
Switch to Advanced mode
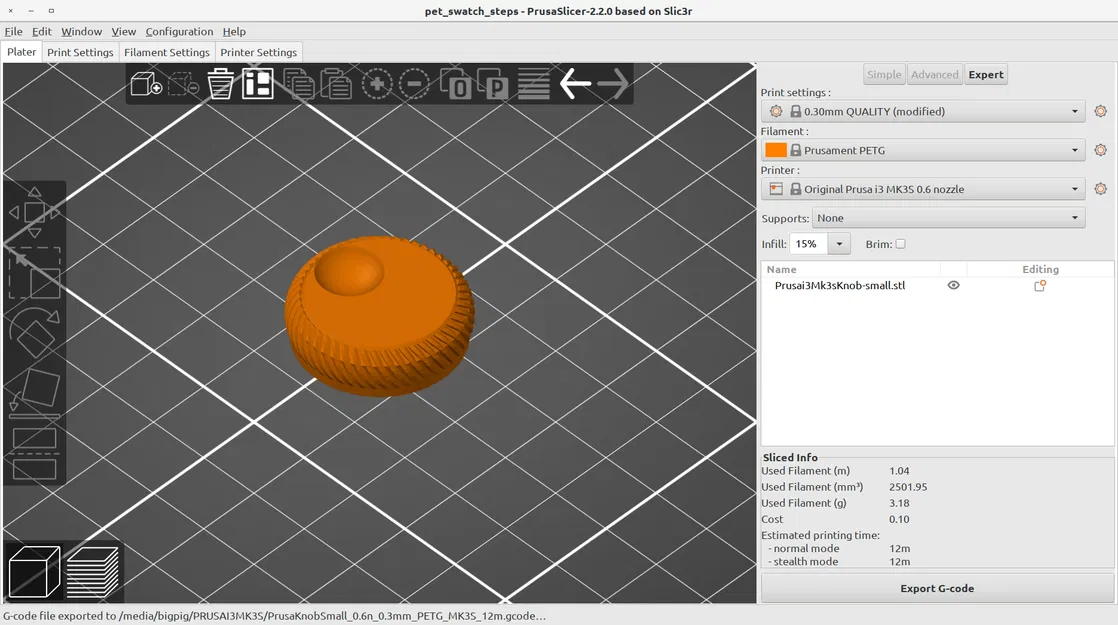click(935, 74)
